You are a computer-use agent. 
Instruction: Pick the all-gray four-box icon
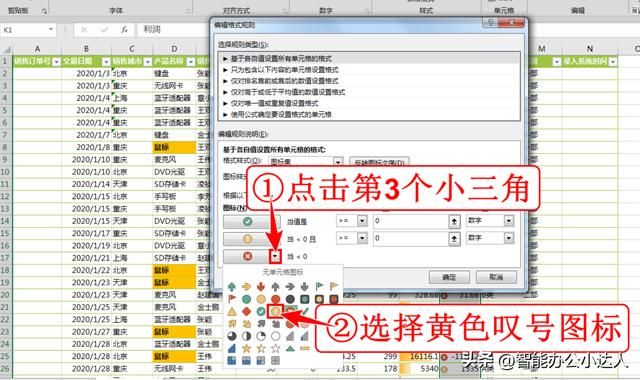(x=276, y=360)
